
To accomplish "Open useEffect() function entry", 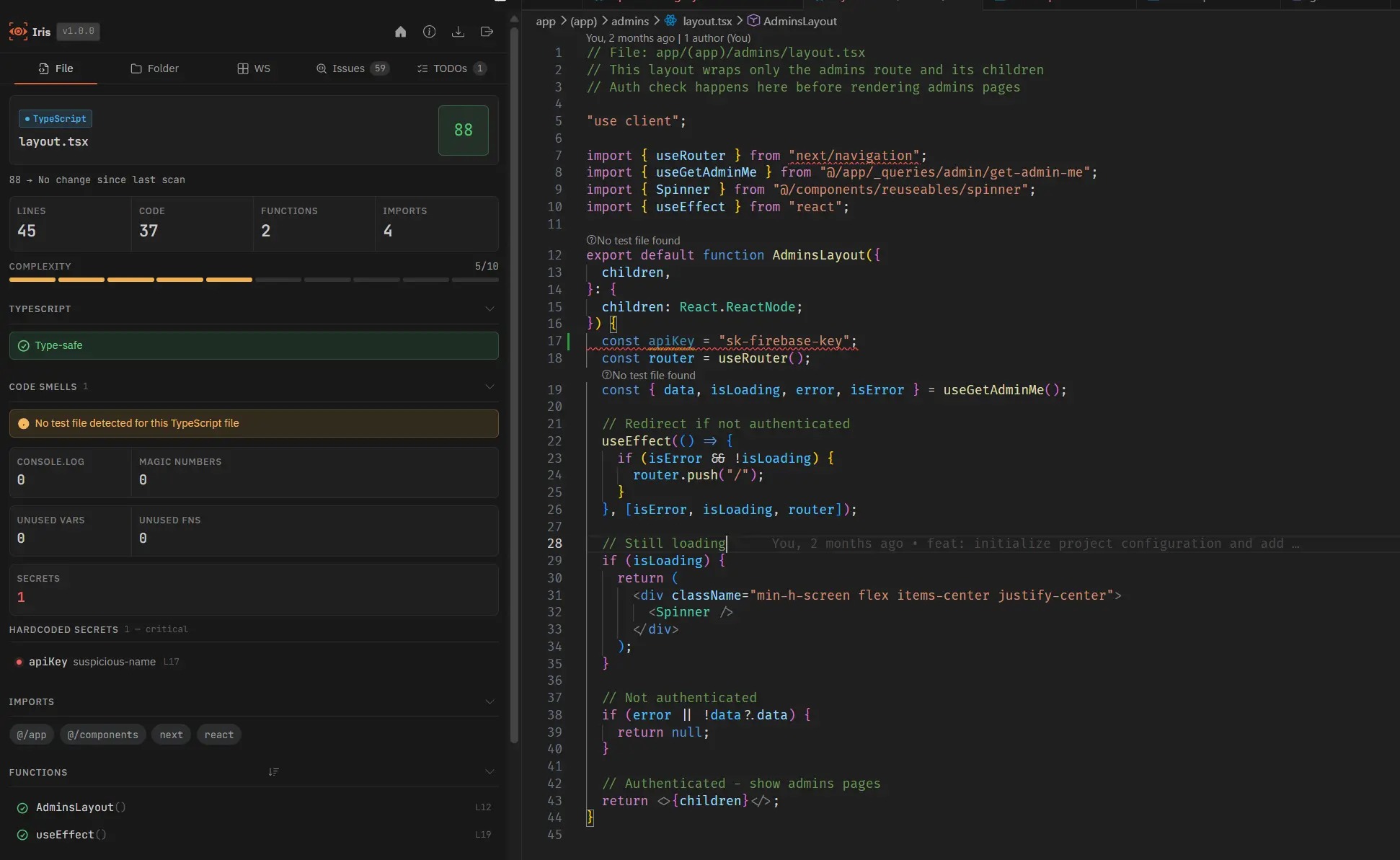I will click(254, 835).
